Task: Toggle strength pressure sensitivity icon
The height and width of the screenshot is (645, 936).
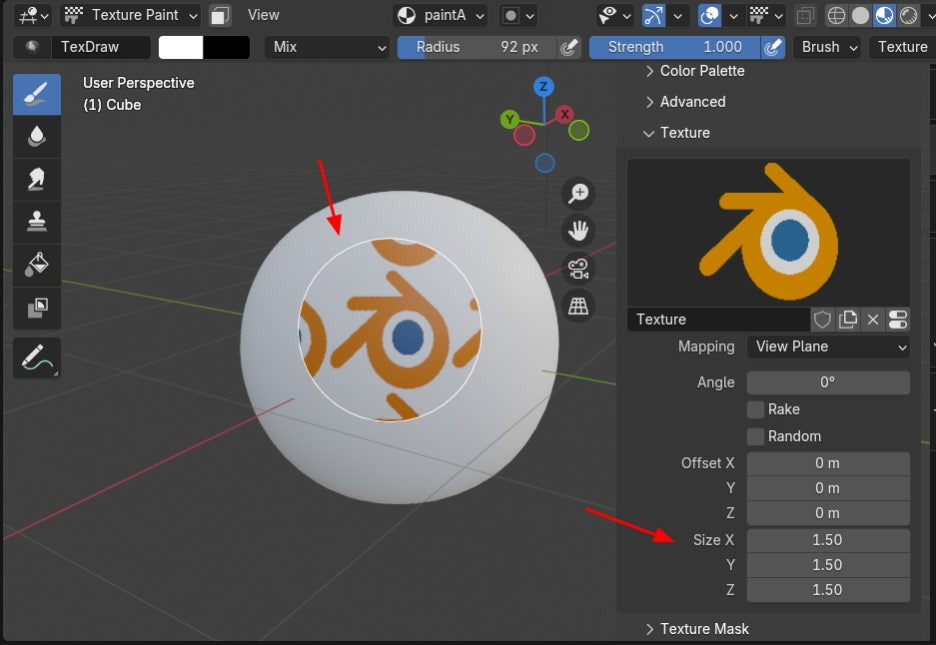Action: tap(773, 47)
